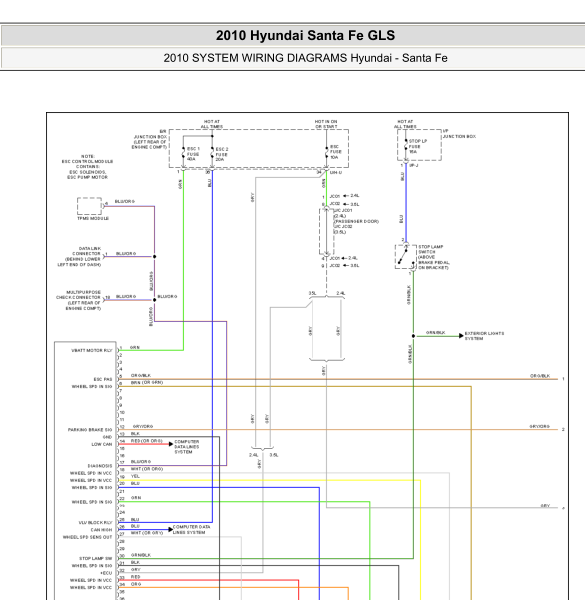Select the 'HOT IN ON OR START' label
This screenshot has width=585, height=600.
(326, 124)
